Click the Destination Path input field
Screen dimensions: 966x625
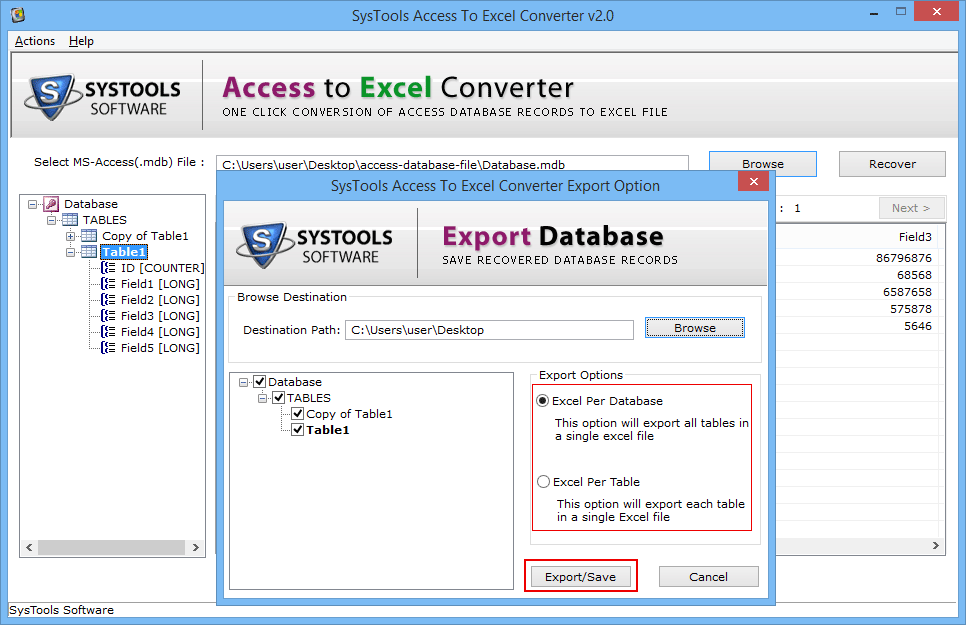click(x=489, y=330)
